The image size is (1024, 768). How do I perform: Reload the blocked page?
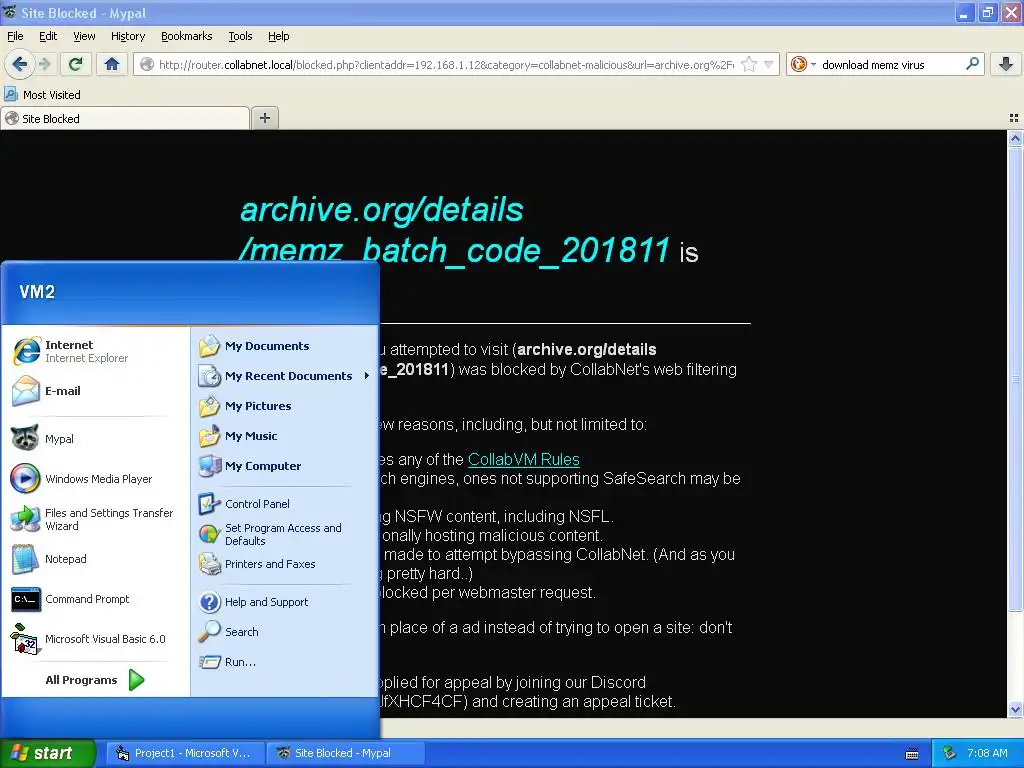76,64
